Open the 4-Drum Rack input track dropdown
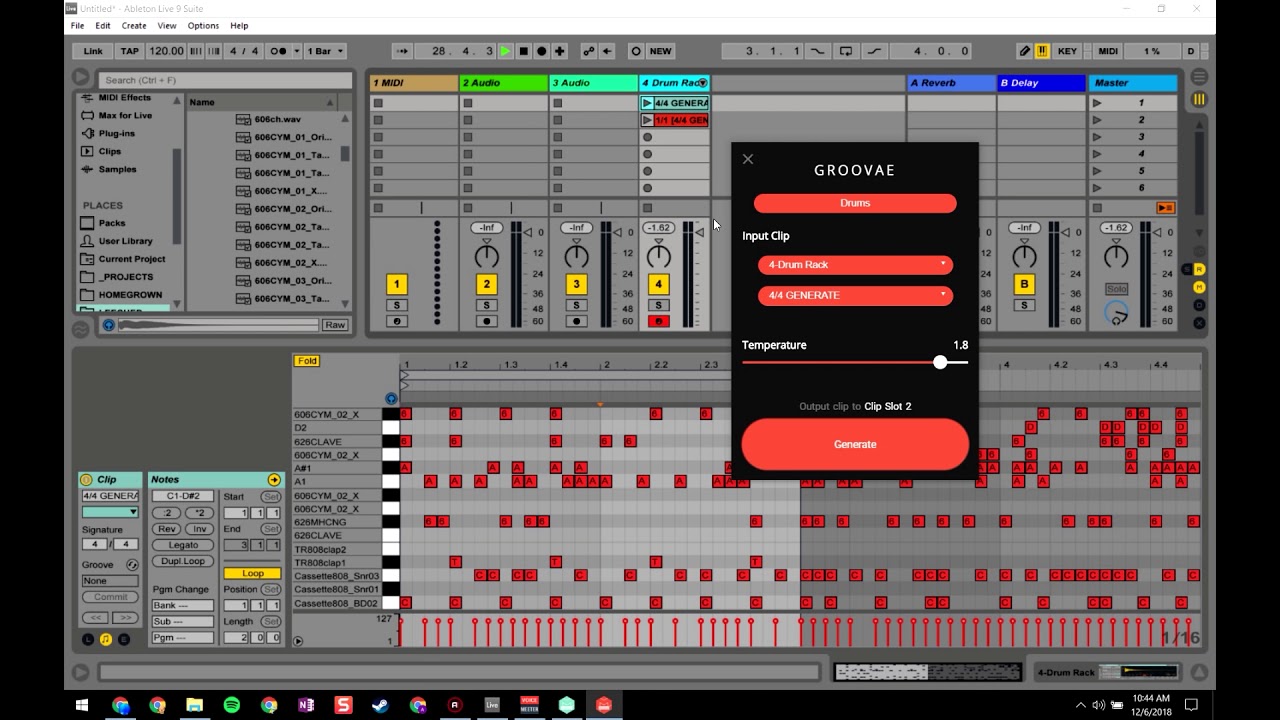1280x720 pixels. pos(855,265)
